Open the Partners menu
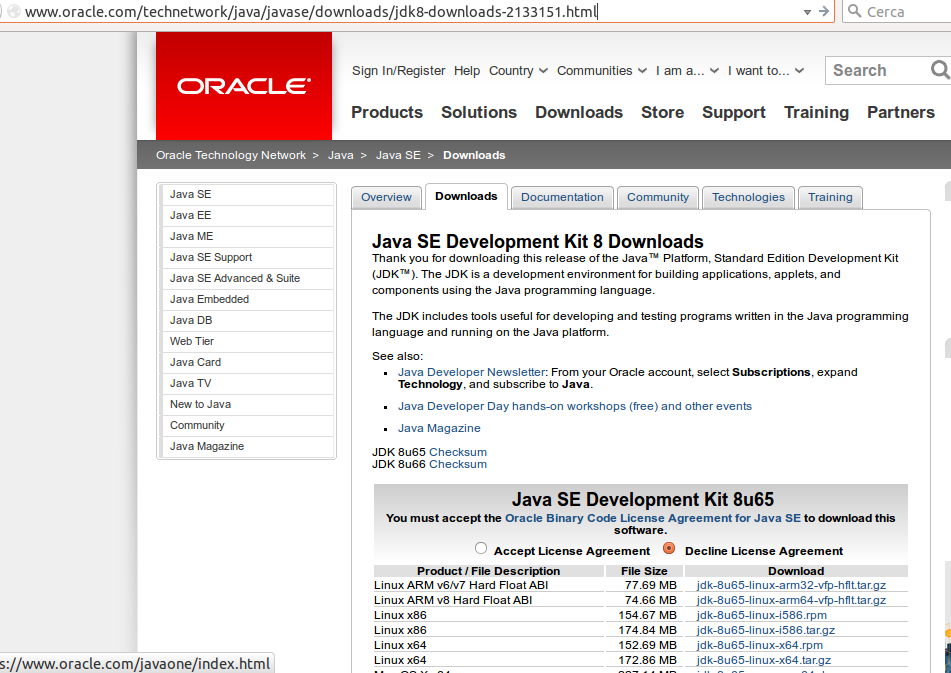The image size is (951, 673). coord(901,112)
